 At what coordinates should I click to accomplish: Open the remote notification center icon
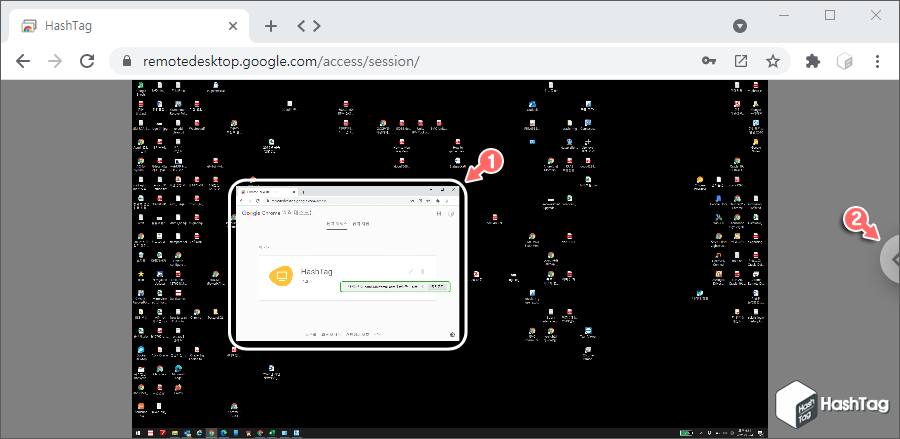point(761,433)
